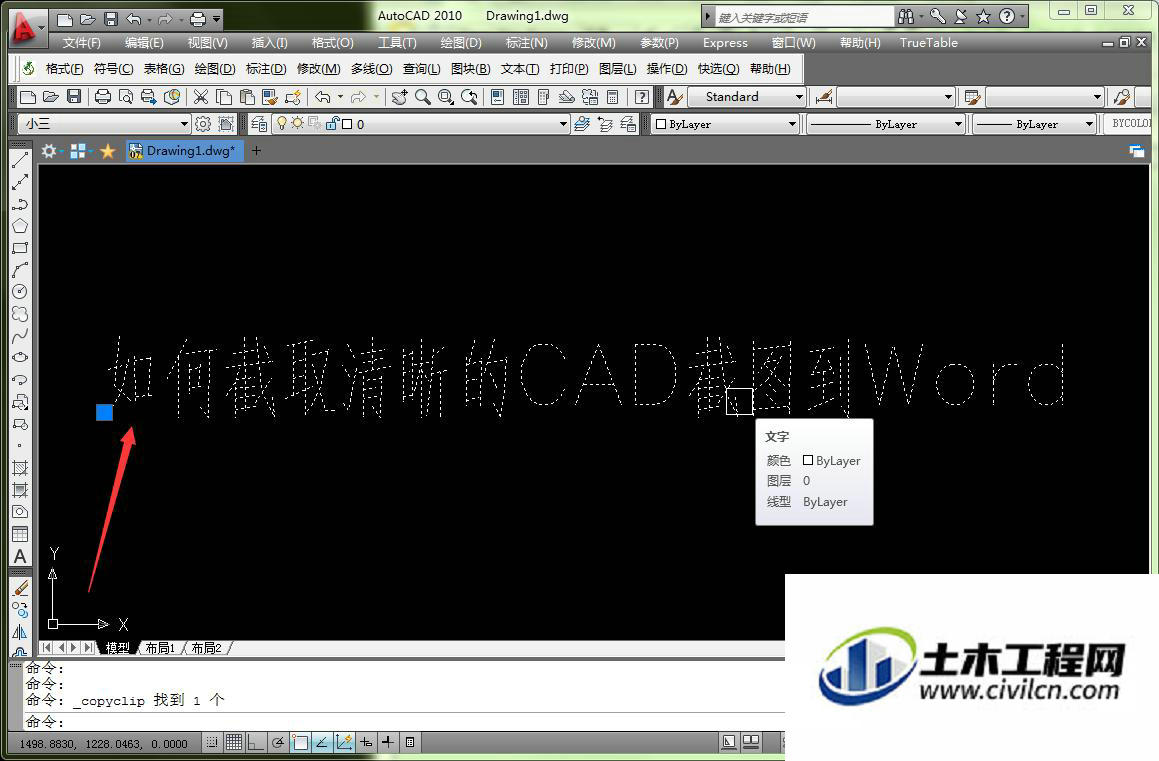Select the blue grip on the text
The height and width of the screenshot is (761, 1159).
(x=104, y=412)
